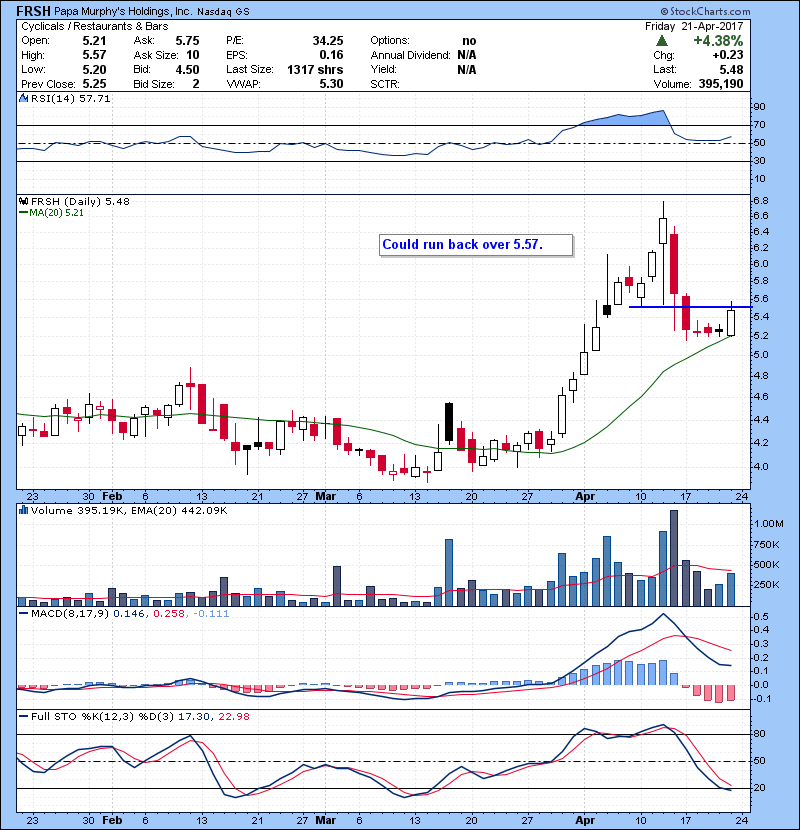Click the RSI(14) 57.71 indicator label
The height and width of the screenshot is (830, 800).
71,98
